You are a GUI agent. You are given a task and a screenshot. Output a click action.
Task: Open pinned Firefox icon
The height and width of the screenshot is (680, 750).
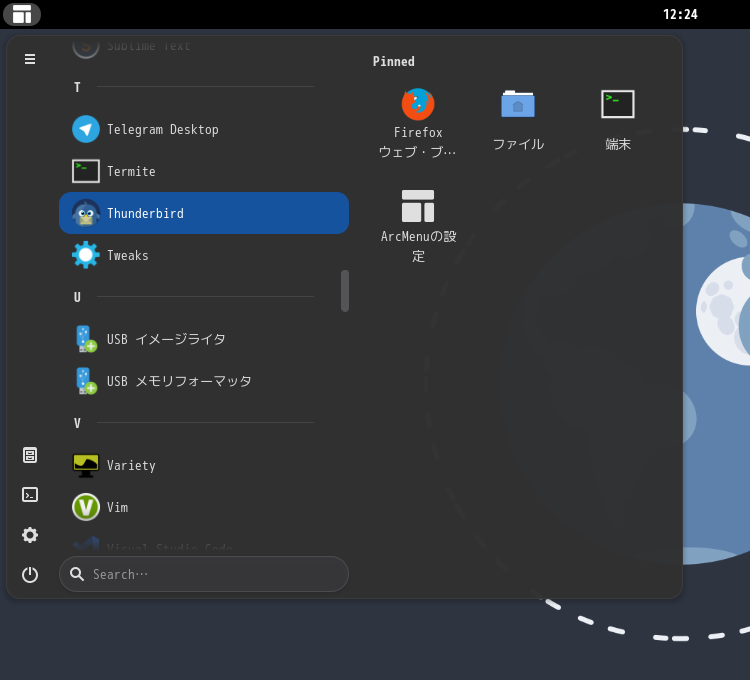[418, 104]
